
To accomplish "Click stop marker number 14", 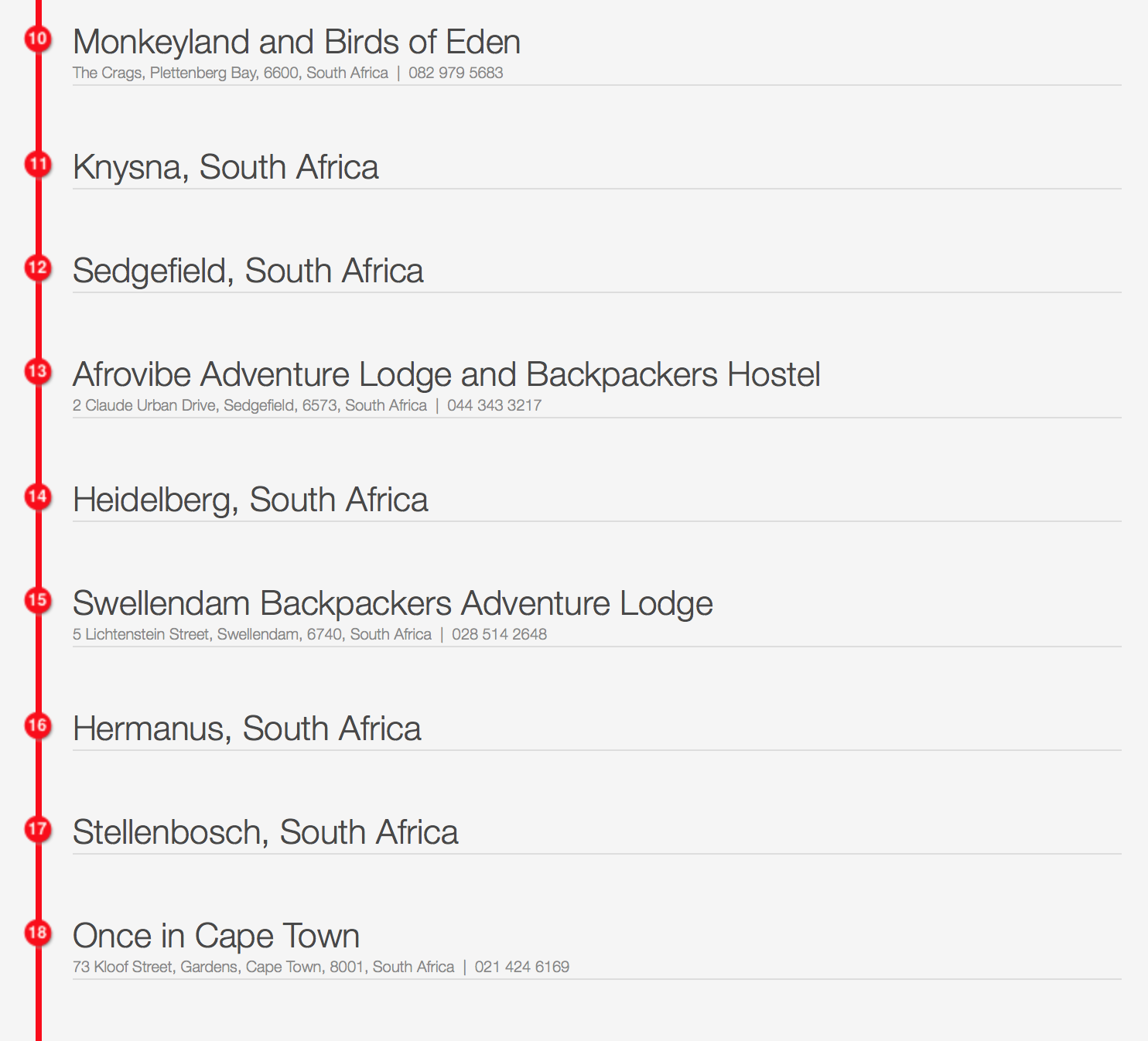I will pos(38,497).
